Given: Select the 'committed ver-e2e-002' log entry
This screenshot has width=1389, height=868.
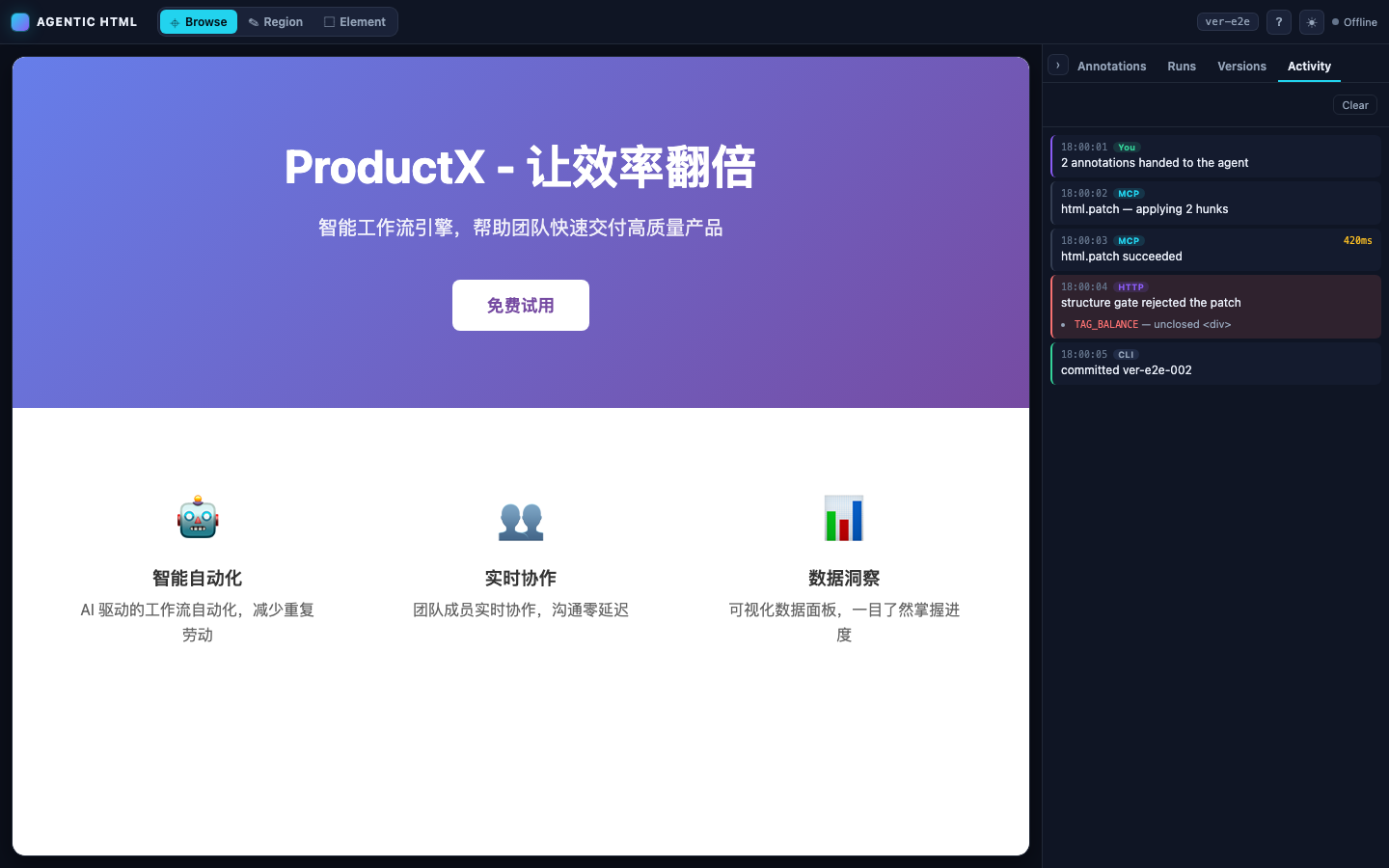Looking at the screenshot, I should 1215,364.
